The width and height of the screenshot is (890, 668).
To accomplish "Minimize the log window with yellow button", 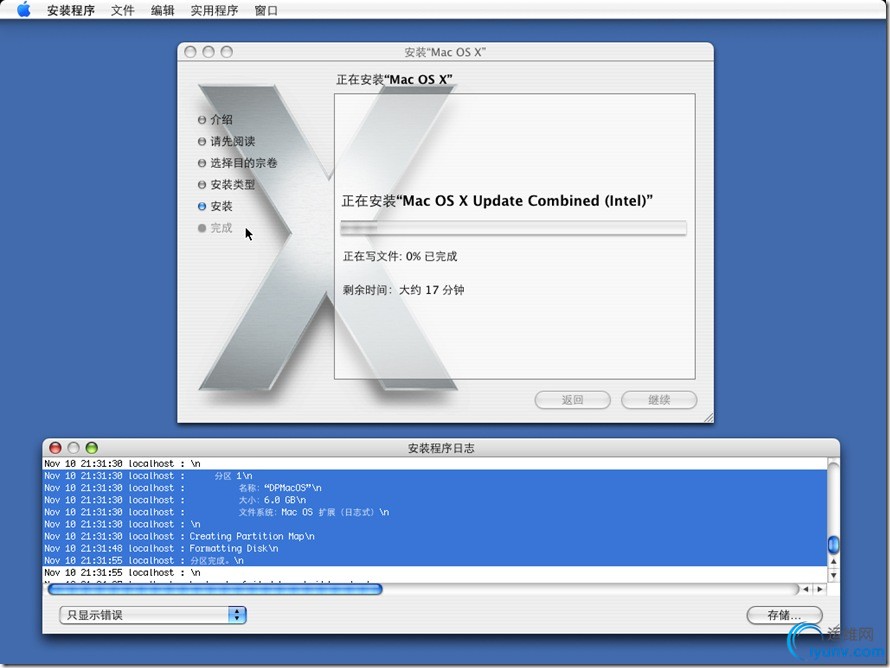I will pos(73,448).
